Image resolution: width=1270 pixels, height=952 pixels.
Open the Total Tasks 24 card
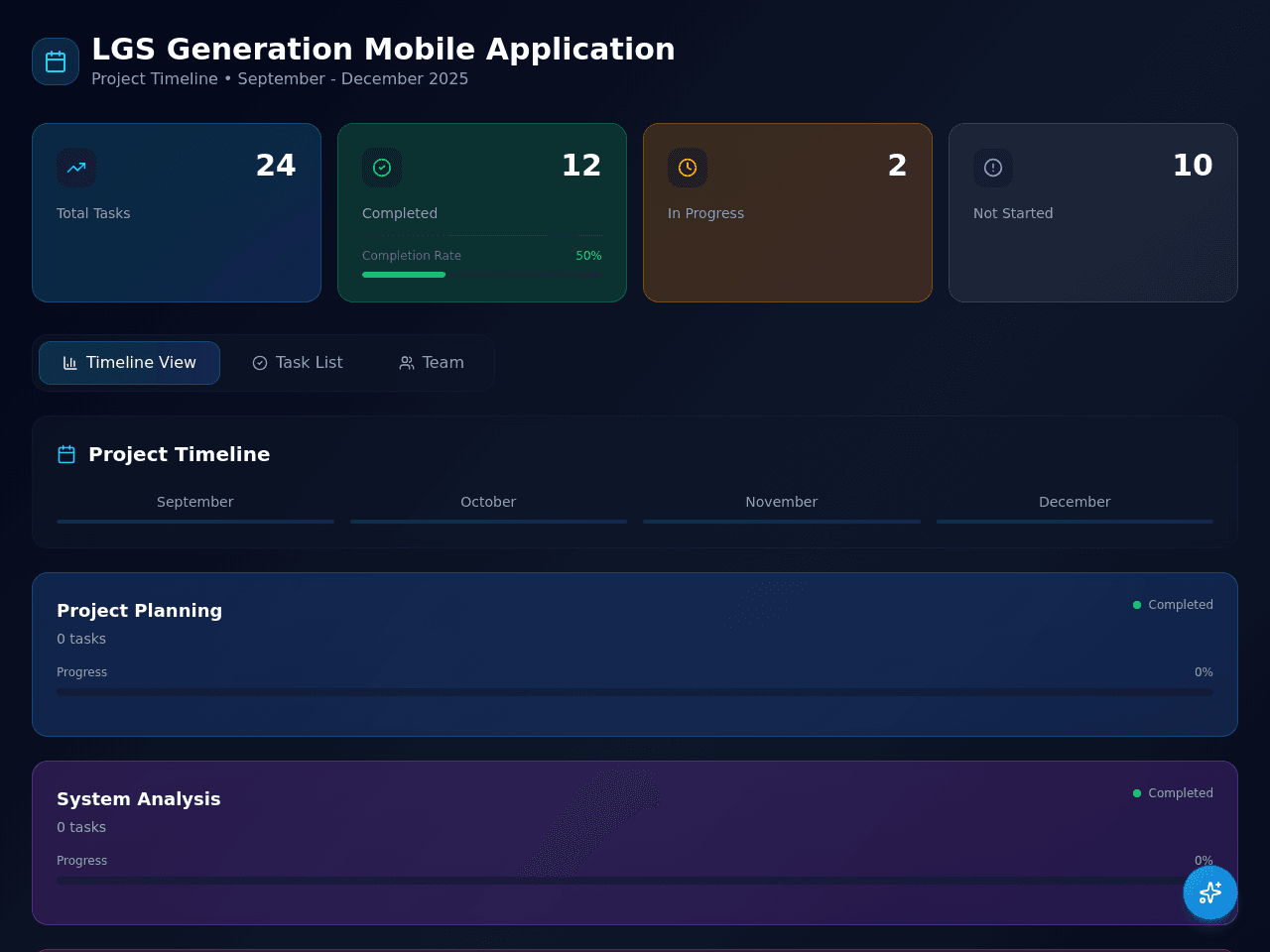tap(177, 212)
